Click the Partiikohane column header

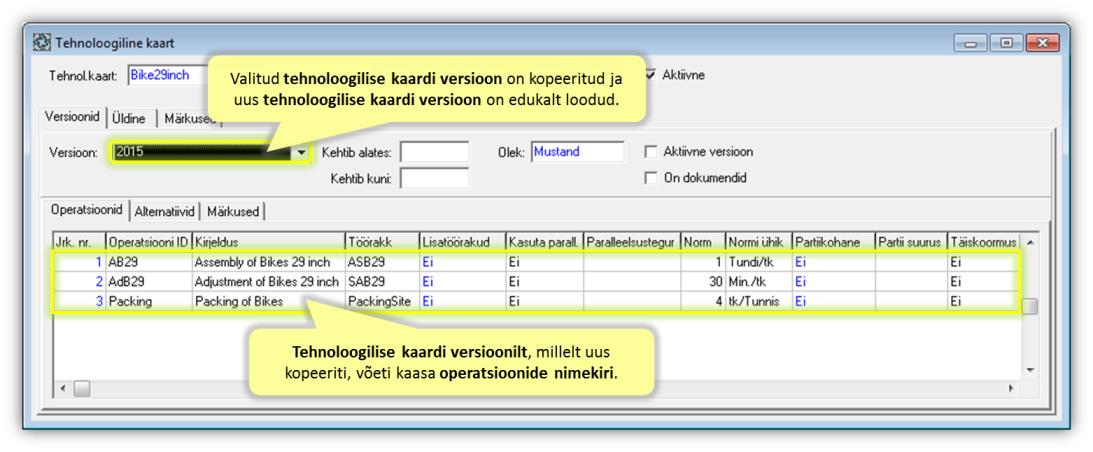pos(833,242)
